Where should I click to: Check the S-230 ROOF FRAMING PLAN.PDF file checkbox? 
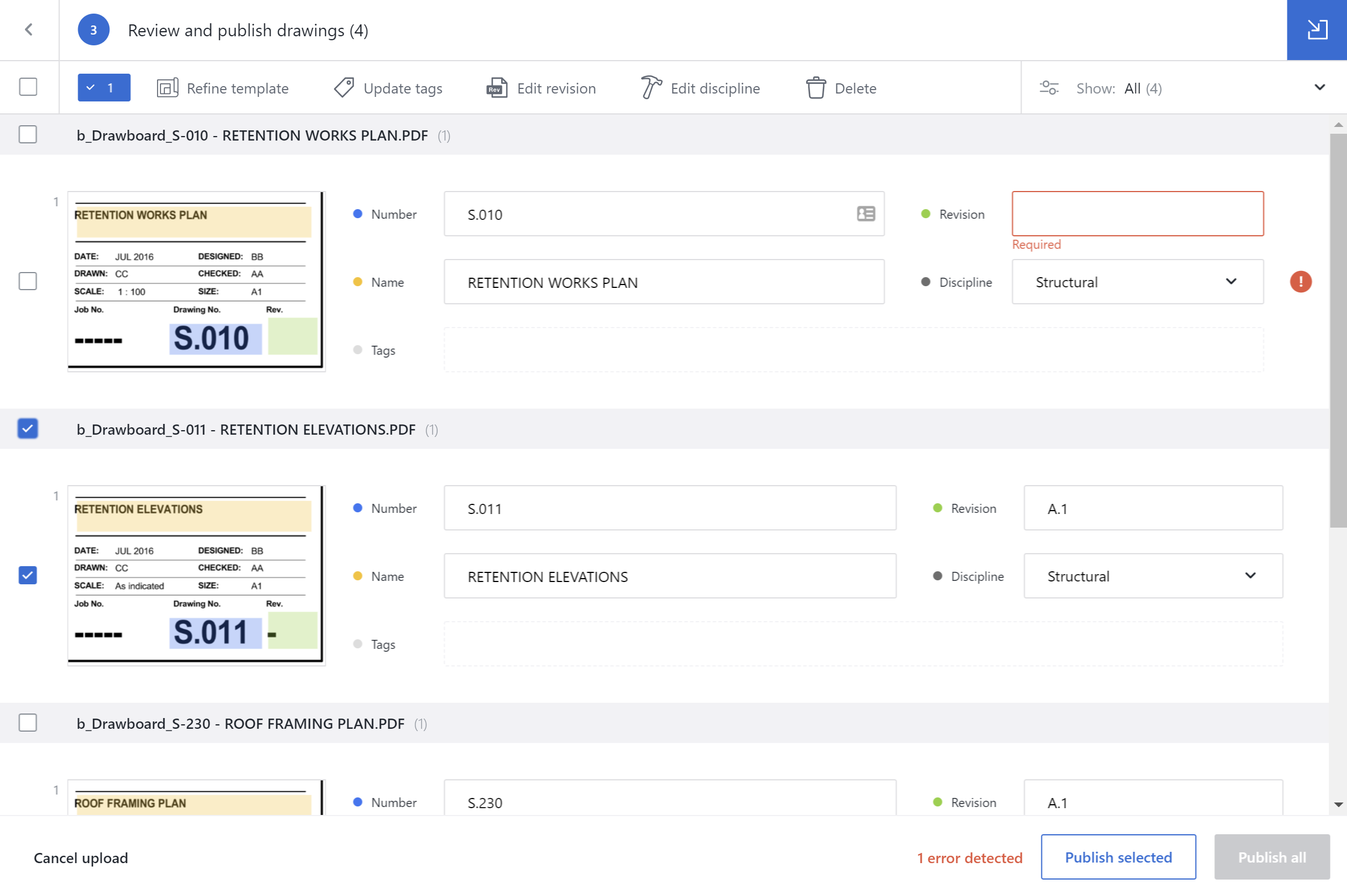[28, 723]
